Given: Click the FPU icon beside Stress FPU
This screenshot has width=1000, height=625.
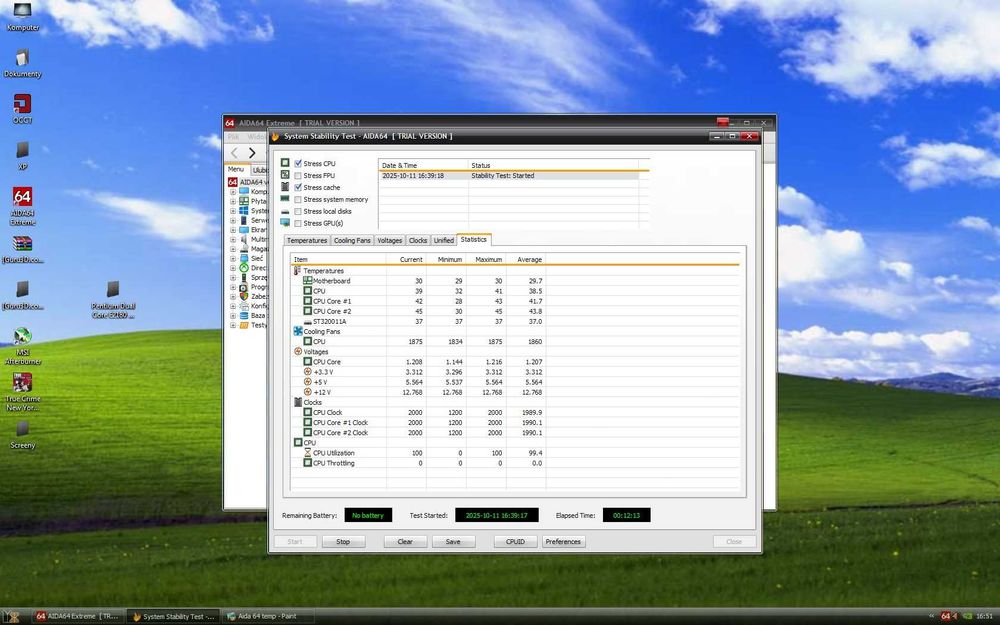Looking at the screenshot, I should pyautogui.click(x=285, y=175).
